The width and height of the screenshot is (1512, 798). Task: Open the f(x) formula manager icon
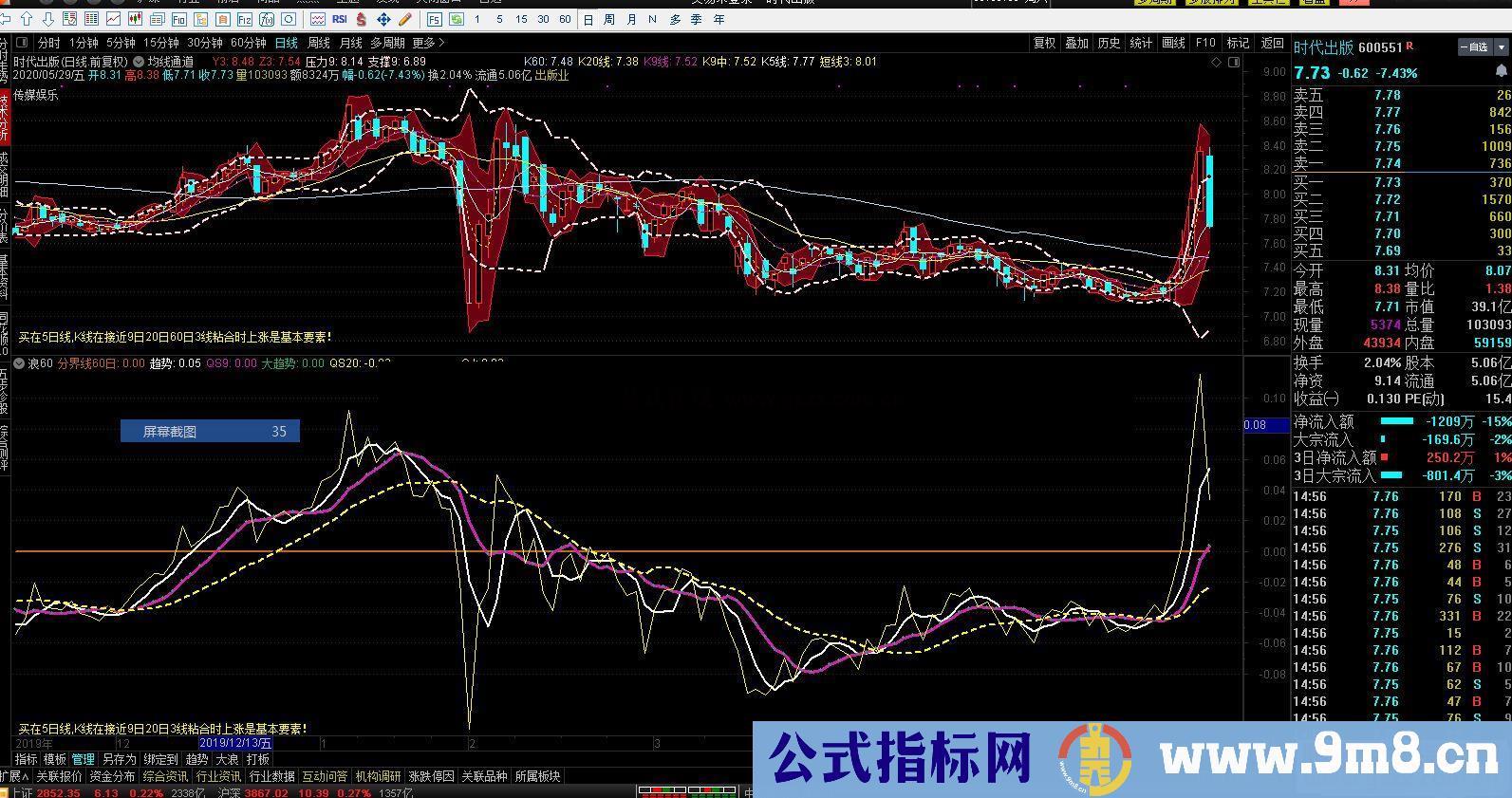(266, 19)
